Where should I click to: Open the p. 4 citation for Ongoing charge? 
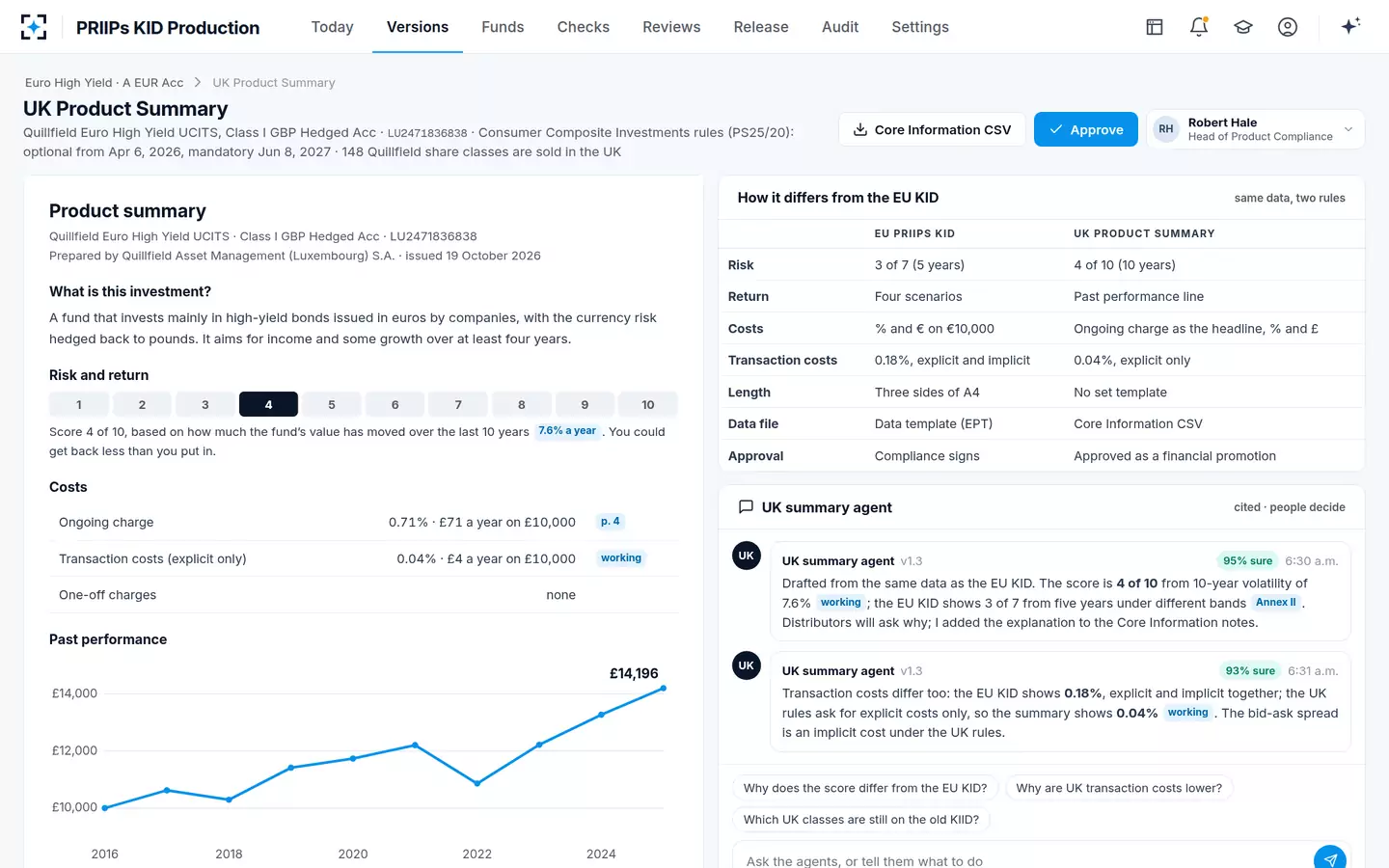tap(611, 522)
